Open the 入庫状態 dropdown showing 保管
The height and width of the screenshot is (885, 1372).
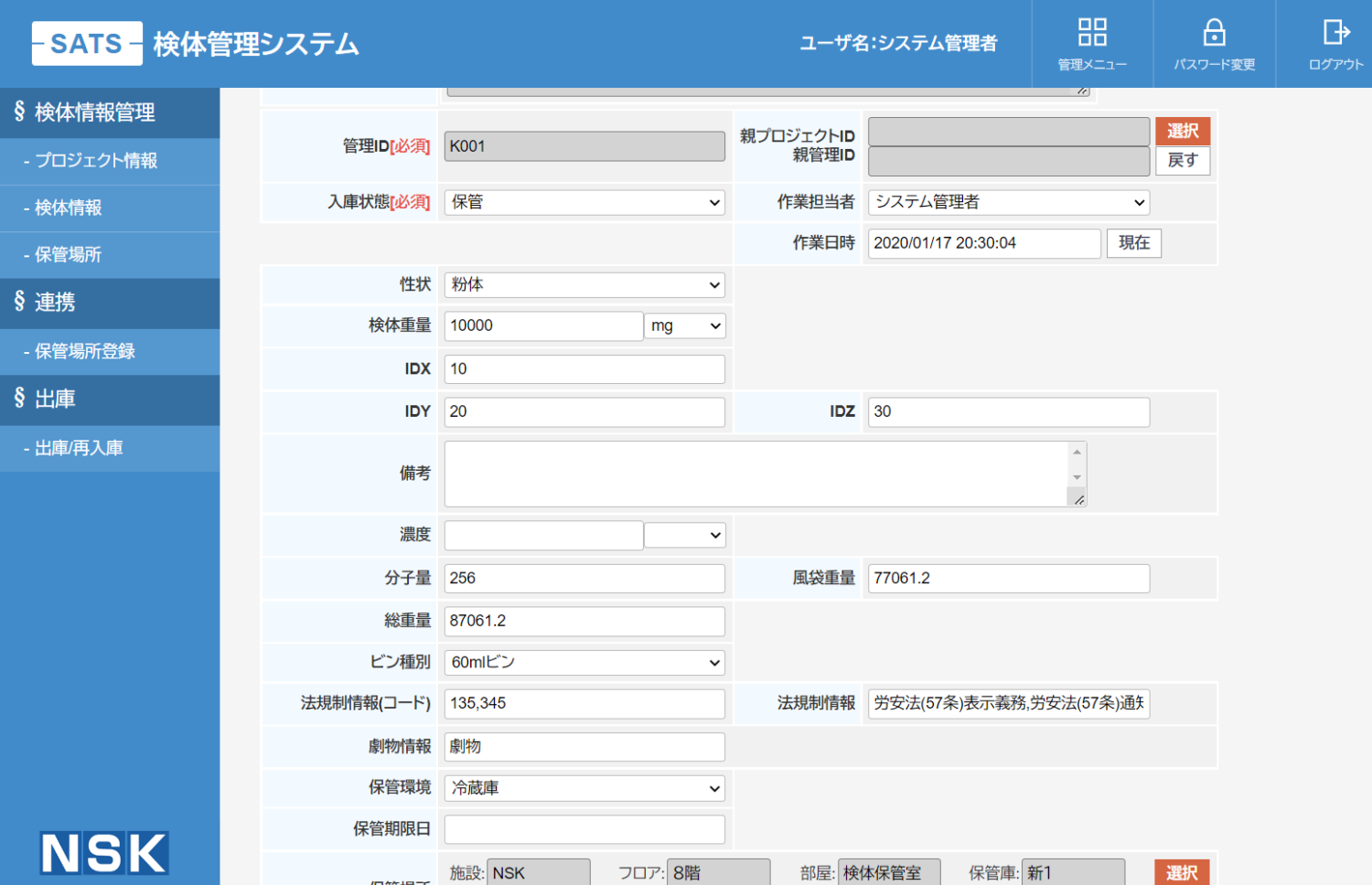point(584,203)
